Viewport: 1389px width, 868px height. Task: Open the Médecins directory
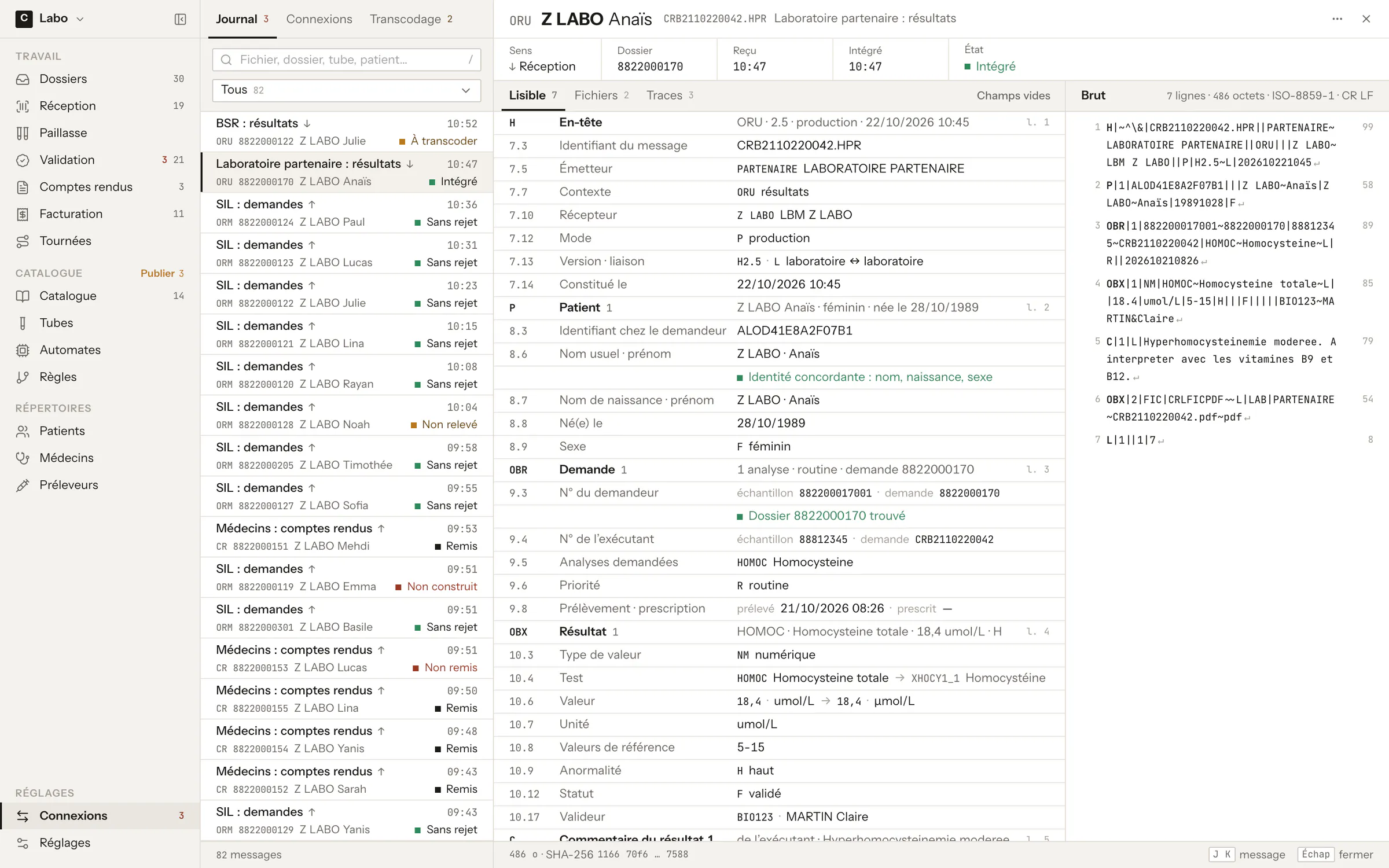(x=100, y=458)
